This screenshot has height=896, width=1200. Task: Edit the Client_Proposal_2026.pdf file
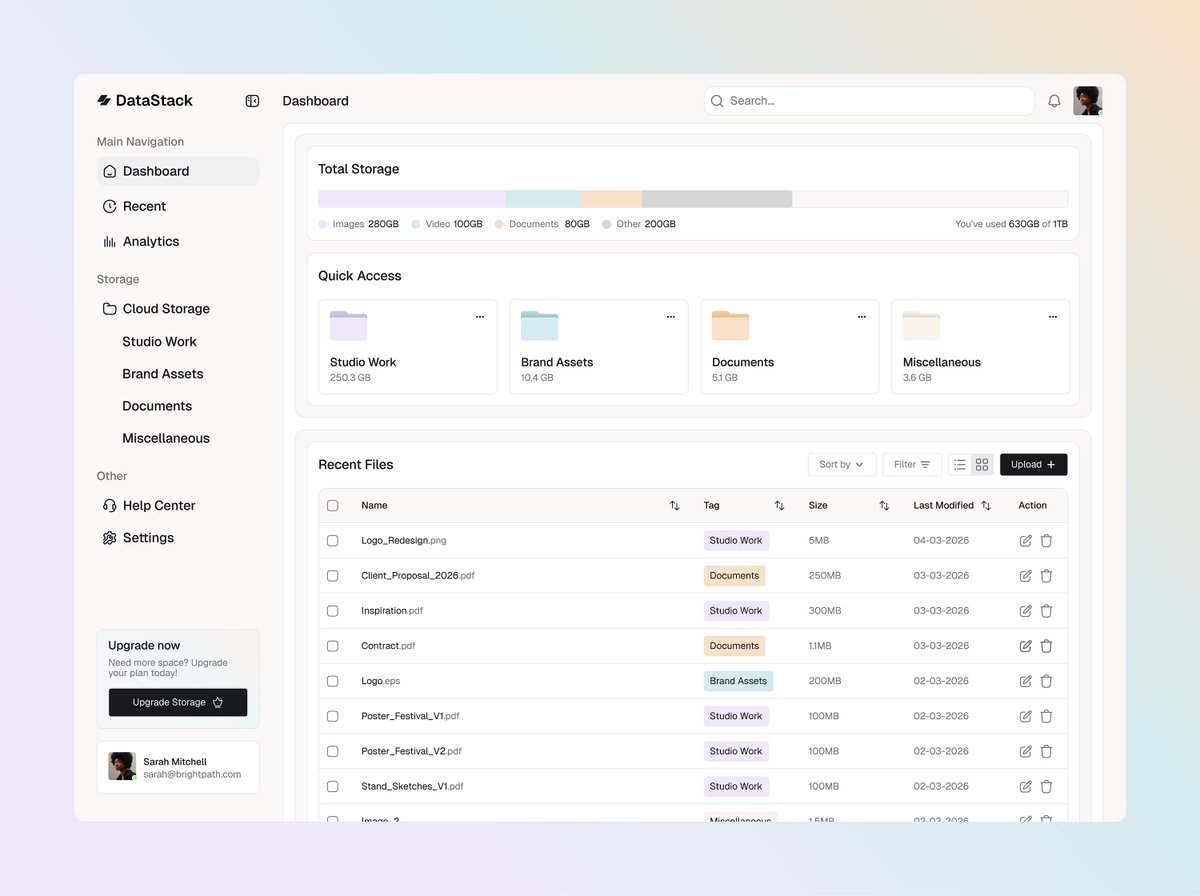(1025, 576)
